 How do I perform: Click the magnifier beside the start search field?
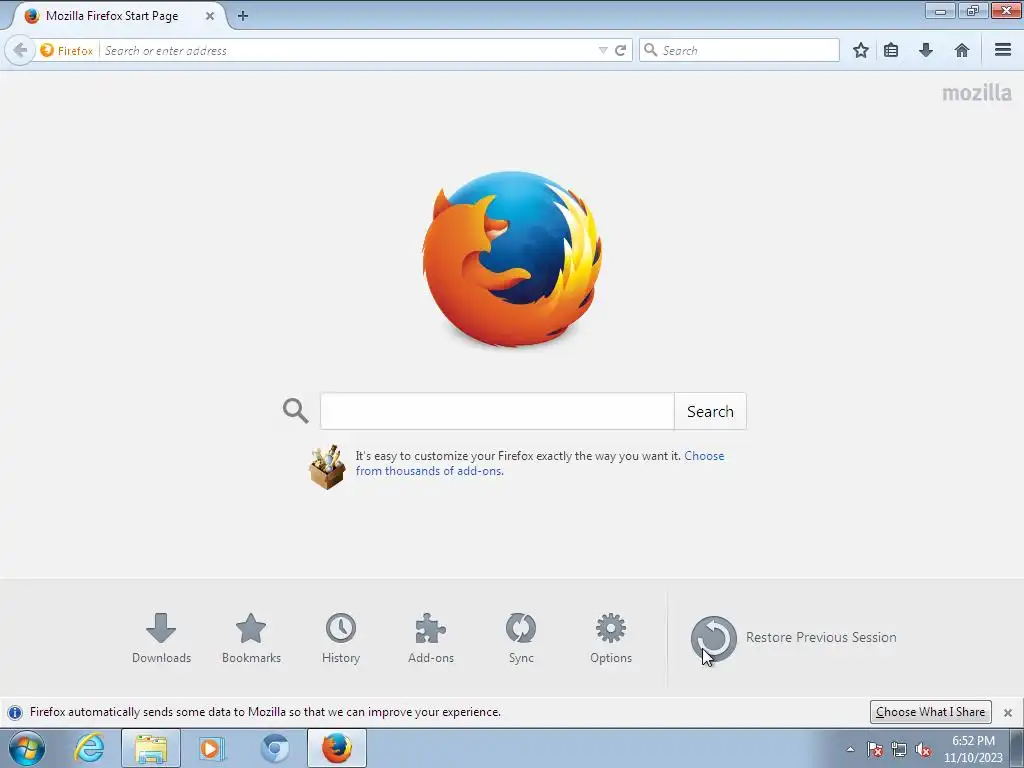click(x=295, y=411)
